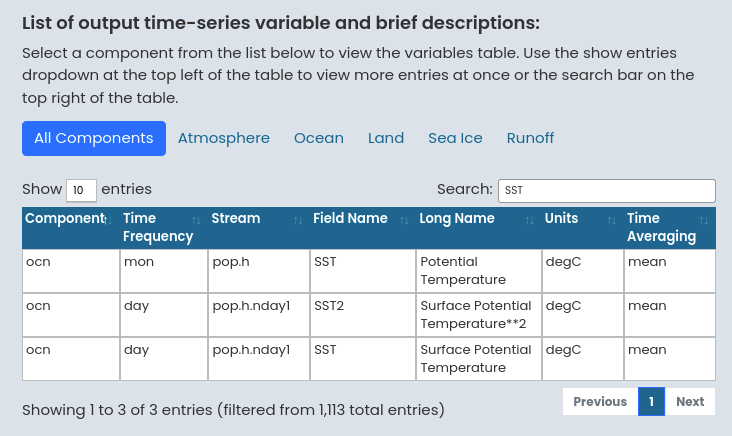Go to page 1 of results

point(651,401)
